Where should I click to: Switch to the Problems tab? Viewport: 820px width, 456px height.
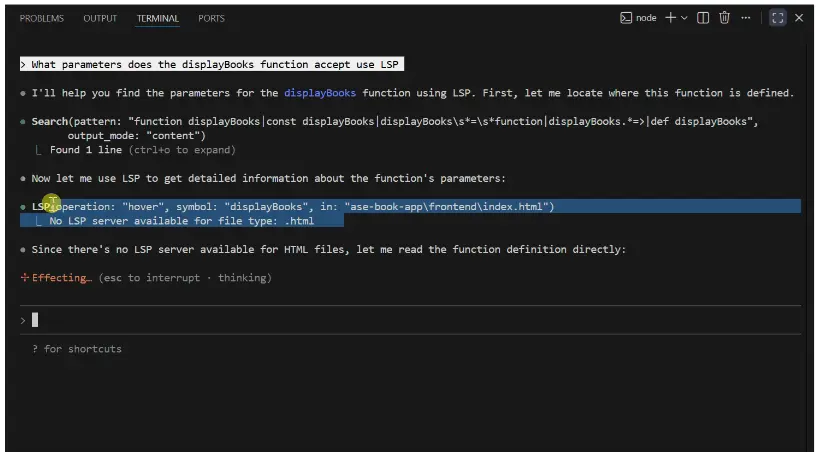click(x=42, y=18)
